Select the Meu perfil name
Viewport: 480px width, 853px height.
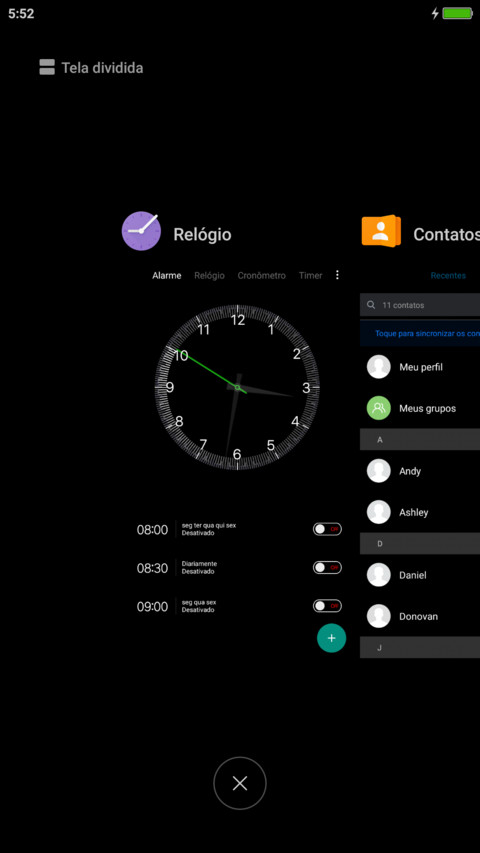[x=421, y=367]
